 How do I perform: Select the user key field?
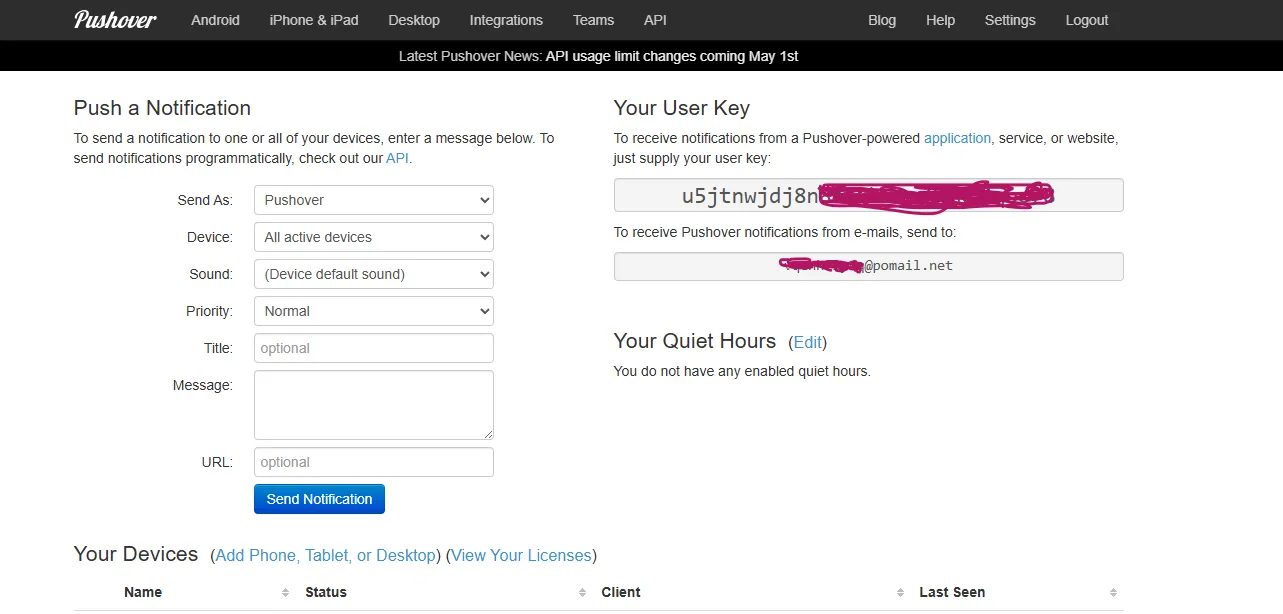(x=869, y=195)
